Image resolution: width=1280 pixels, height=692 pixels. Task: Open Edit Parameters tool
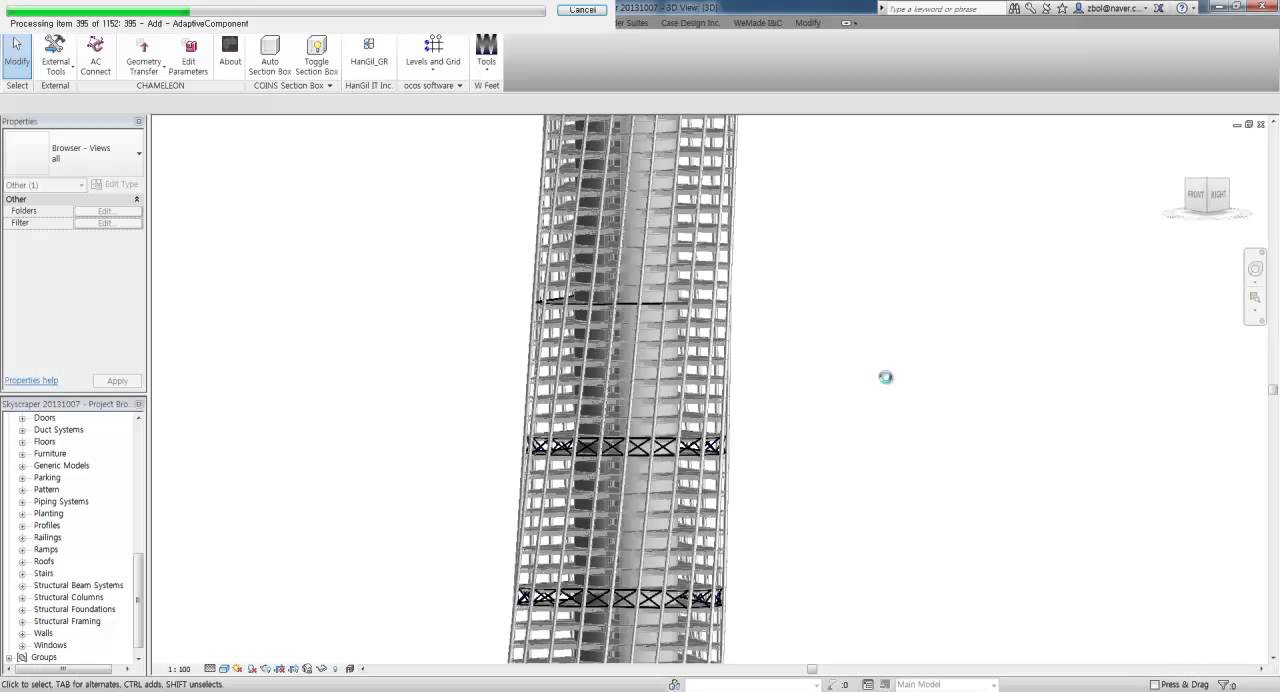tap(188, 56)
